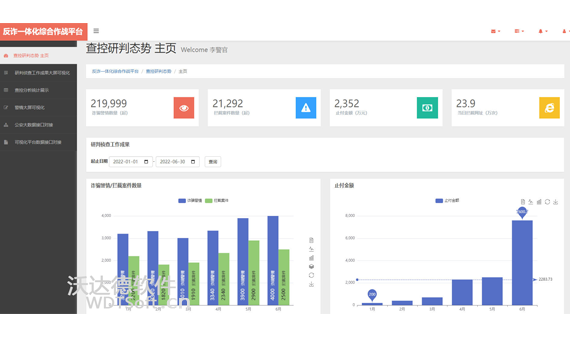The height and width of the screenshot is (360, 570).
Task: Click the yellow Internet Explorer icon
Action: click(x=549, y=108)
